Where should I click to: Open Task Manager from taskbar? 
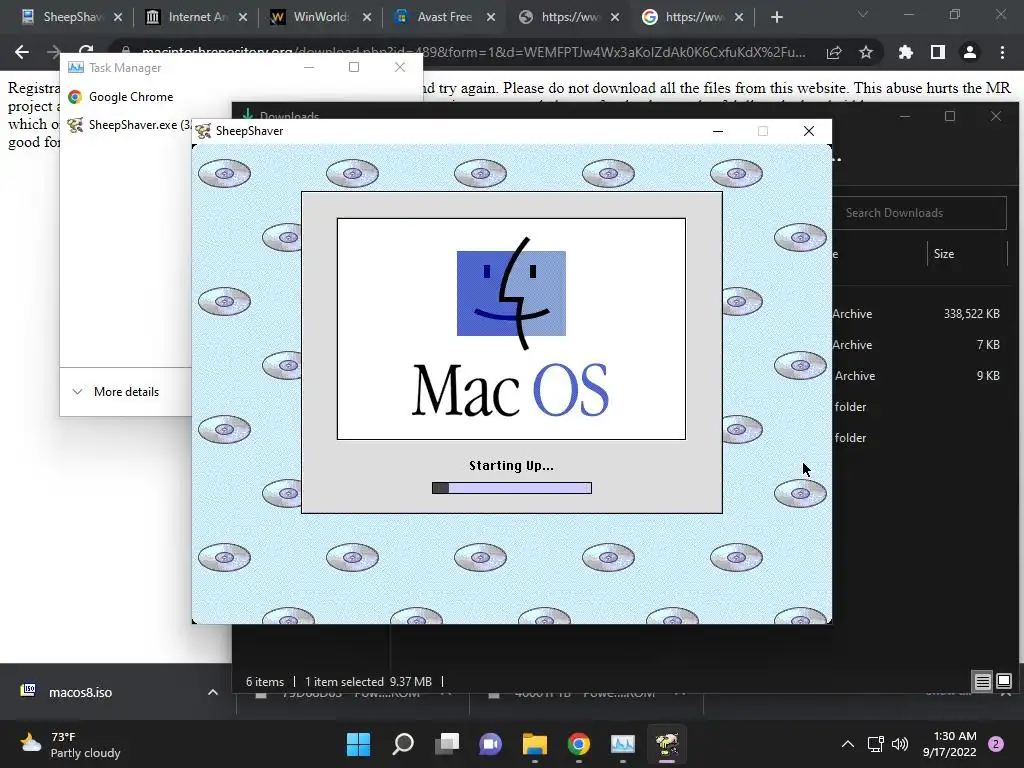(622, 744)
